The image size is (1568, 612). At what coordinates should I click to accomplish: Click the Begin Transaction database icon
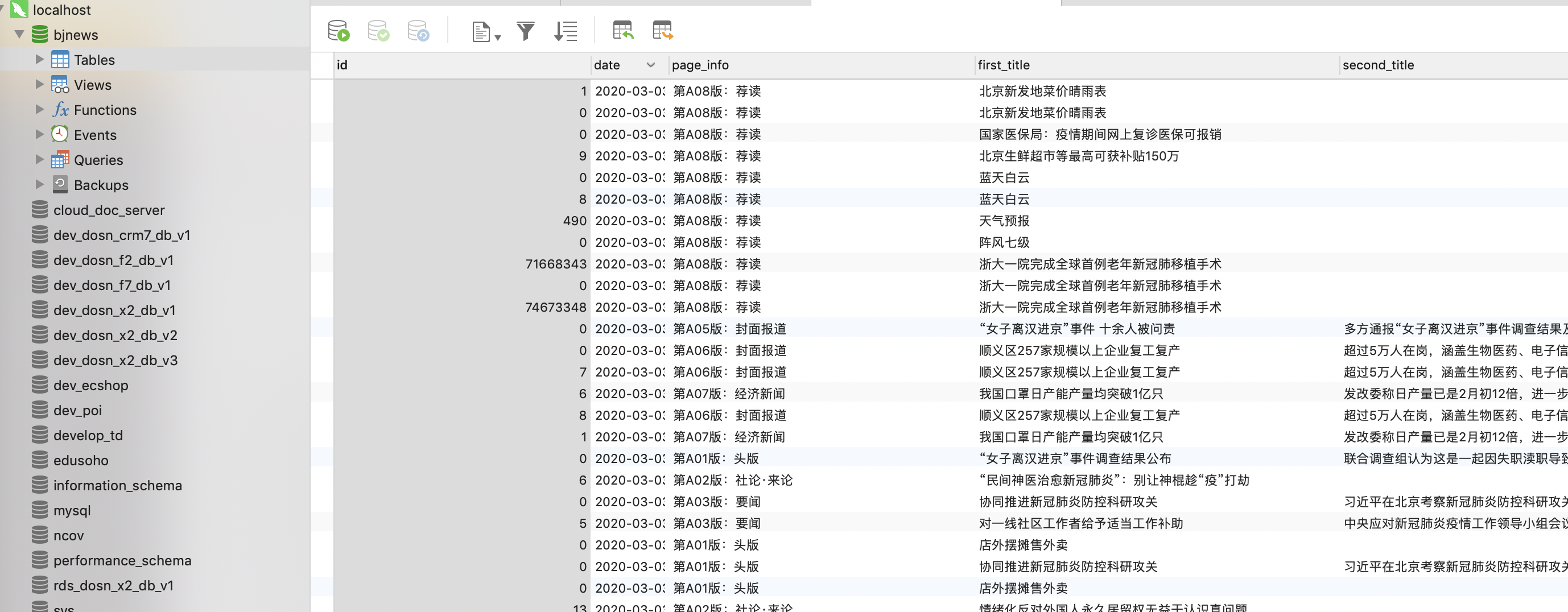coord(338,30)
